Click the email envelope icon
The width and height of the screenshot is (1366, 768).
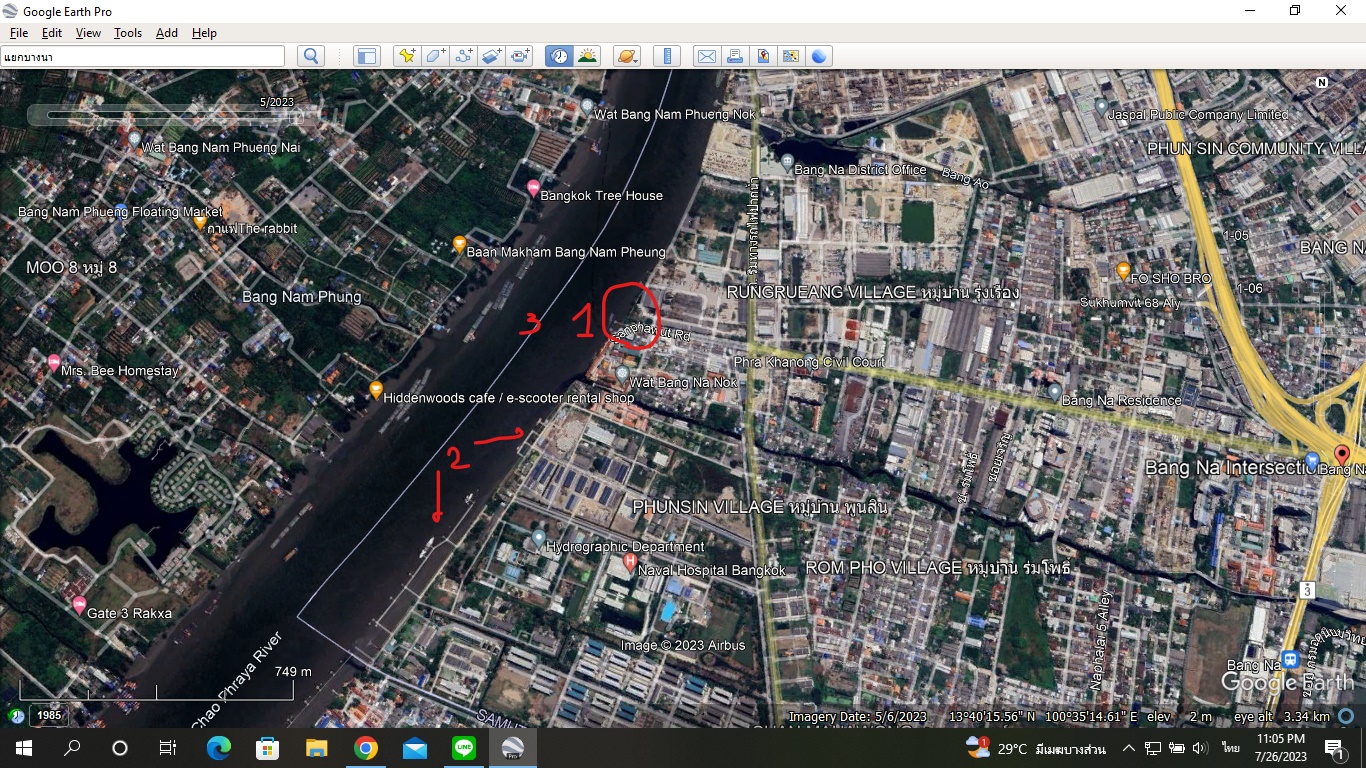(x=706, y=57)
